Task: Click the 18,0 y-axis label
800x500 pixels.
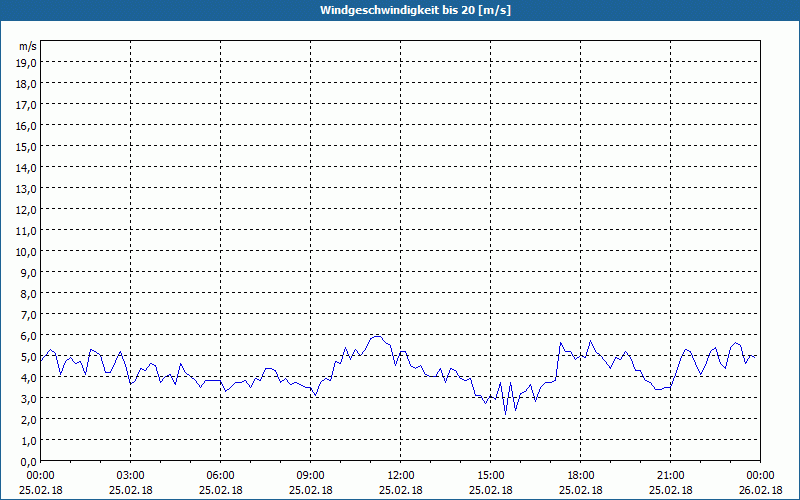Action: click(27, 84)
